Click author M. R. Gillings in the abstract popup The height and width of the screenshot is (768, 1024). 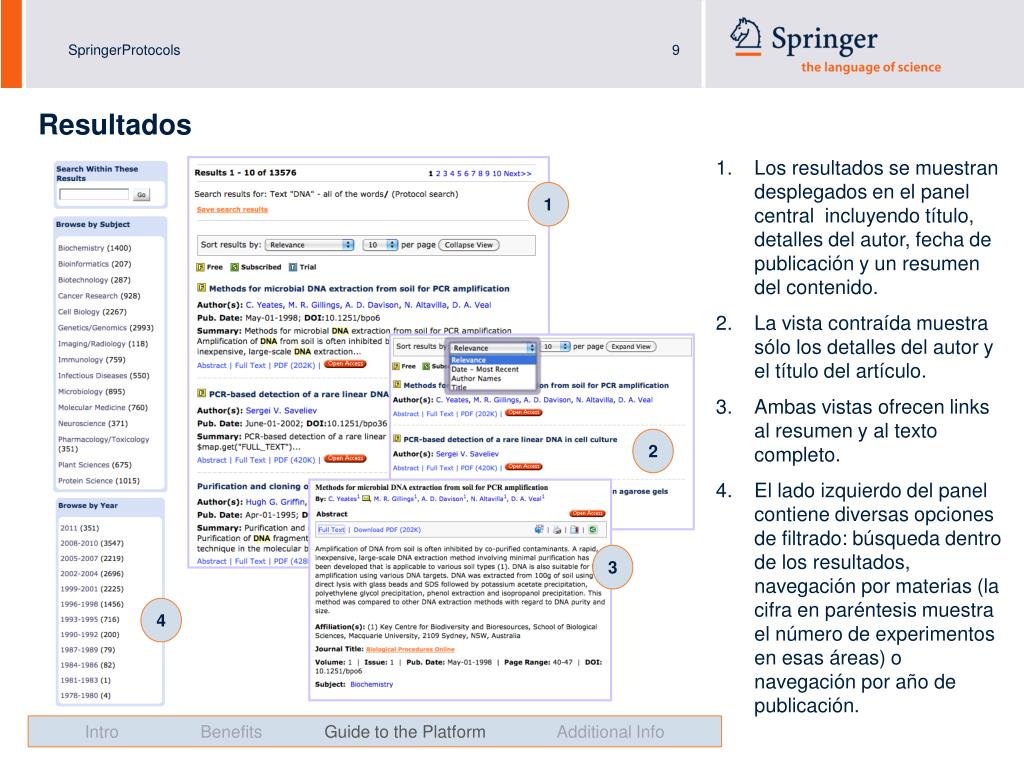coord(394,499)
